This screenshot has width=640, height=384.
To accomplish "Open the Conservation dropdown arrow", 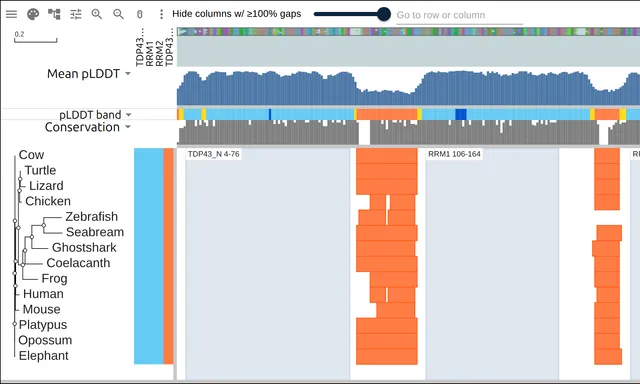I will [128, 127].
